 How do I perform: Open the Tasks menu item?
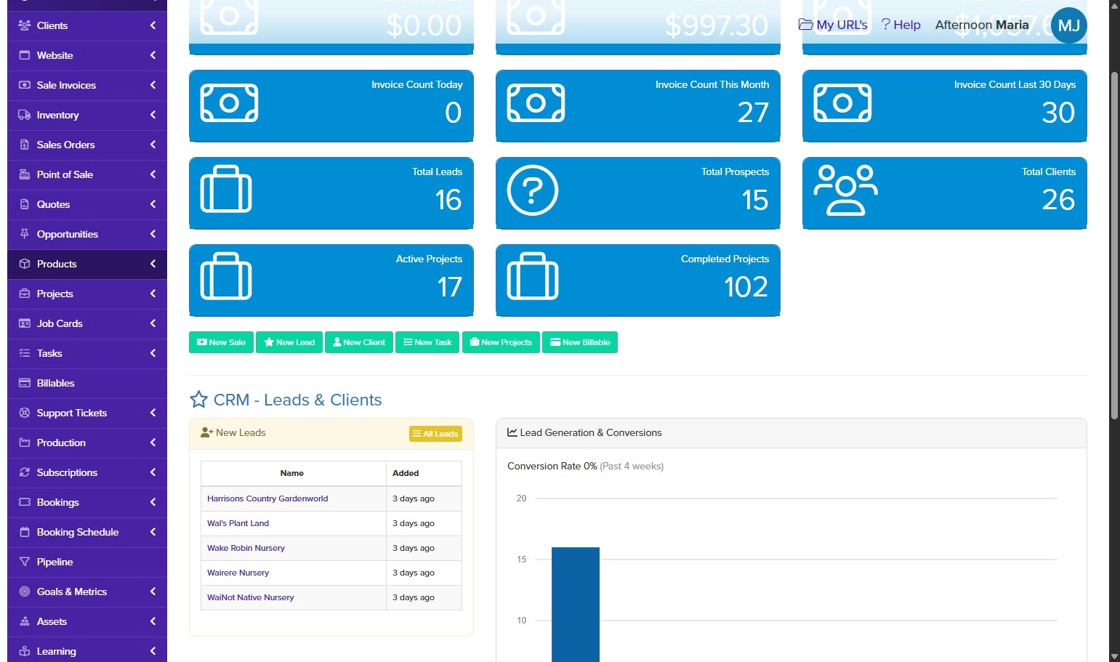(87, 353)
